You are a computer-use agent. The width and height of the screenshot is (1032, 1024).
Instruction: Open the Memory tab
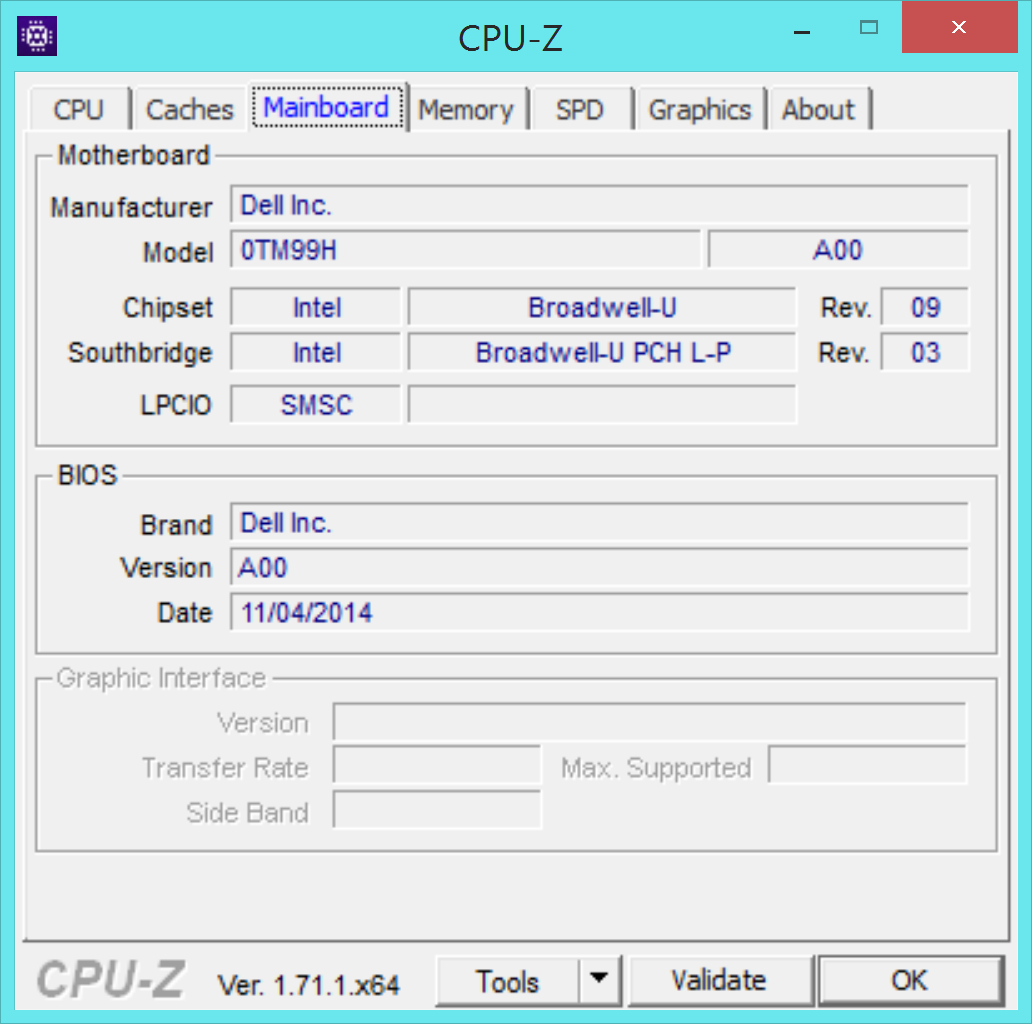(466, 109)
